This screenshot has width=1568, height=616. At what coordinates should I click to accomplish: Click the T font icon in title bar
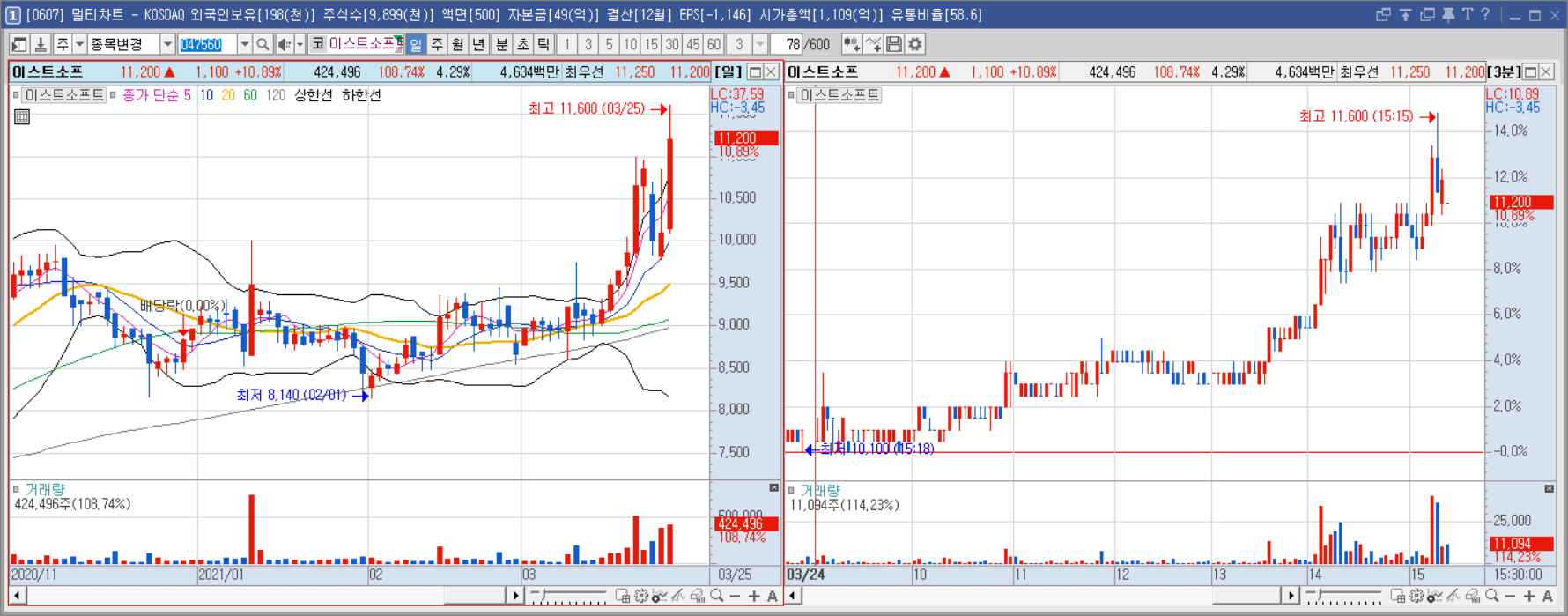1467,14
